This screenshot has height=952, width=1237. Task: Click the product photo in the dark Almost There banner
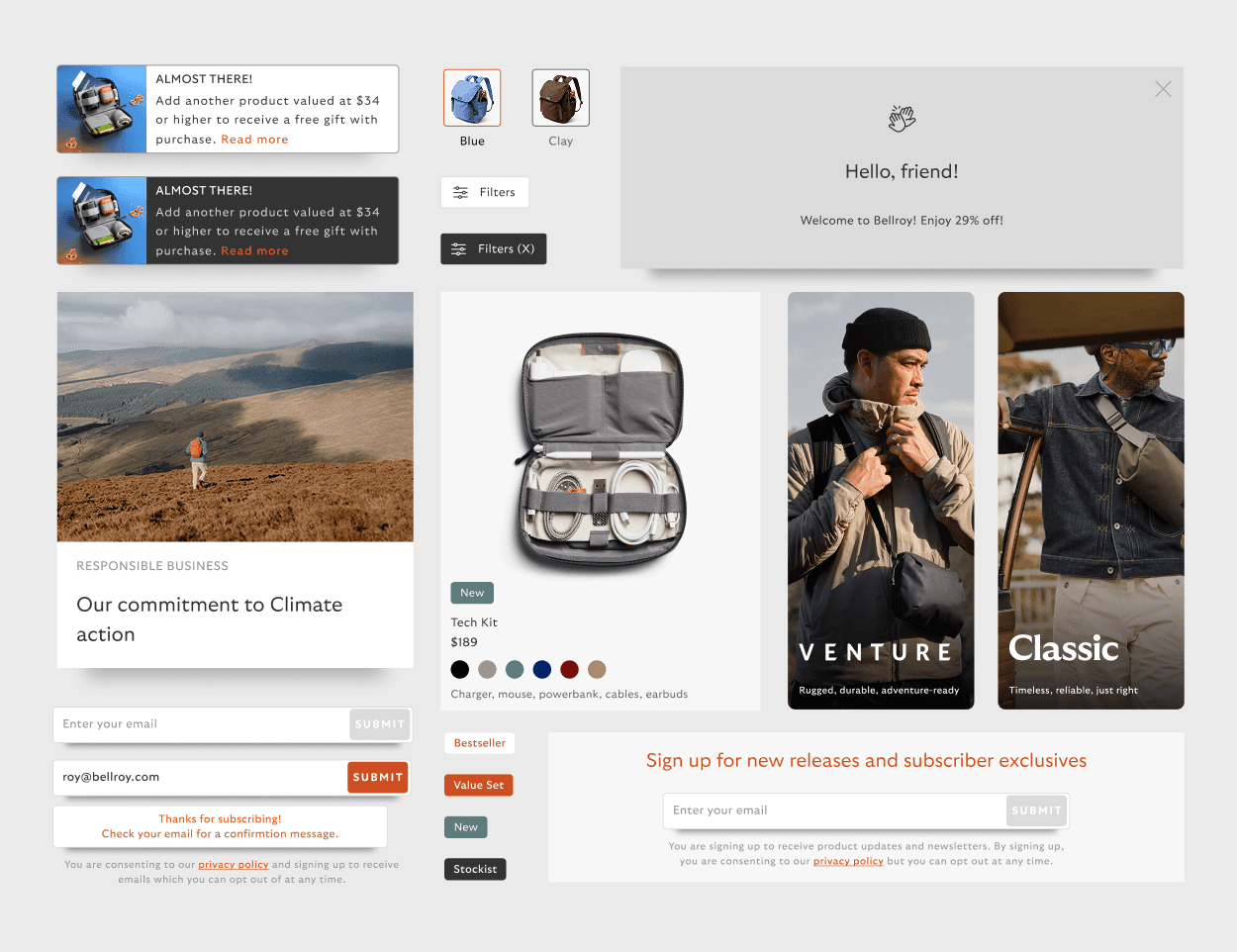(x=102, y=221)
